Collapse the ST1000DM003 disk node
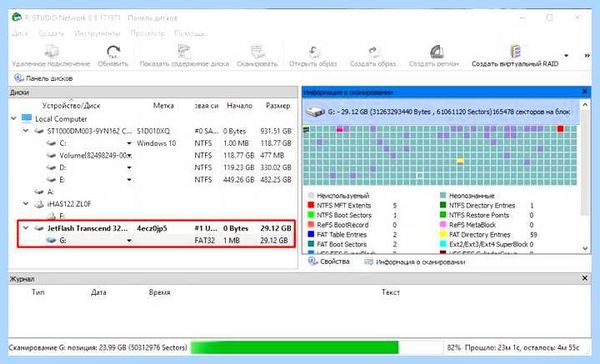The height and width of the screenshot is (364, 600). [x=26, y=131]
